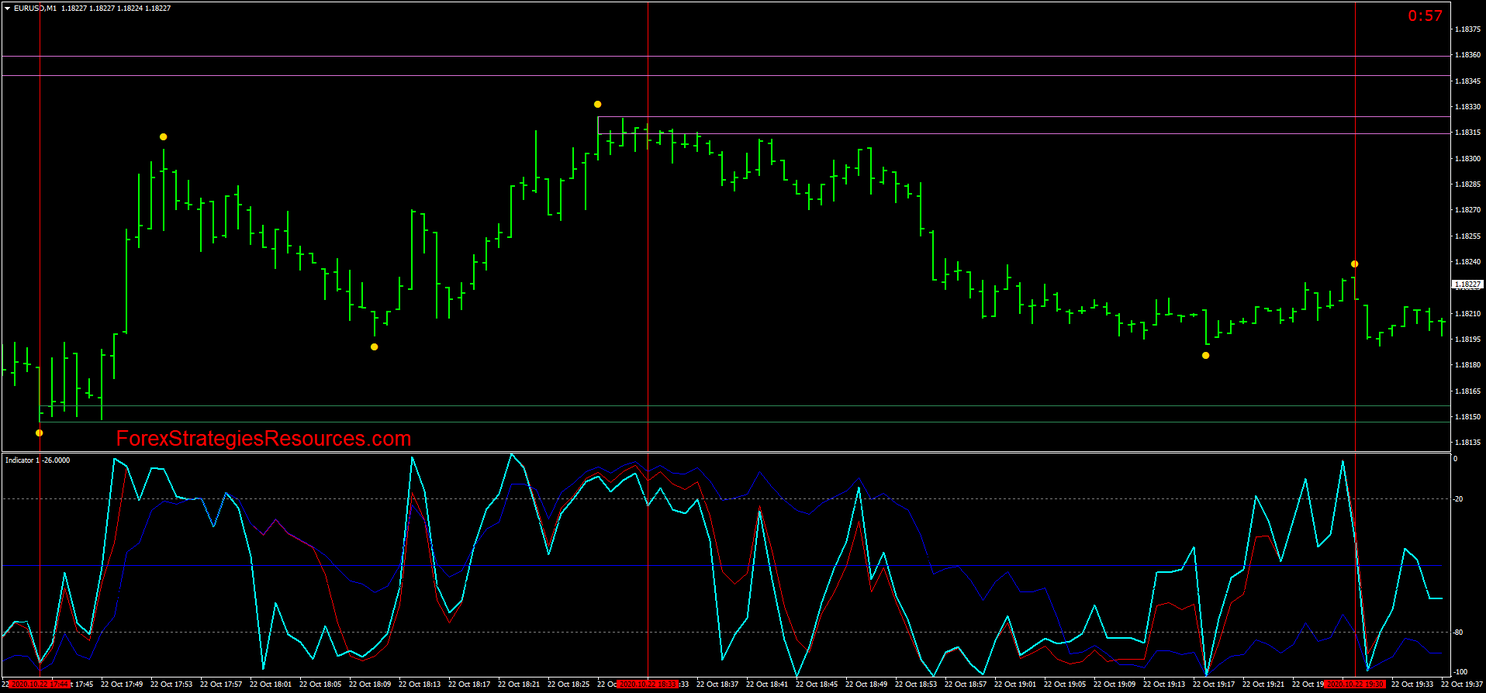Click the 1.18330 price scale label

coord(1468,107)
